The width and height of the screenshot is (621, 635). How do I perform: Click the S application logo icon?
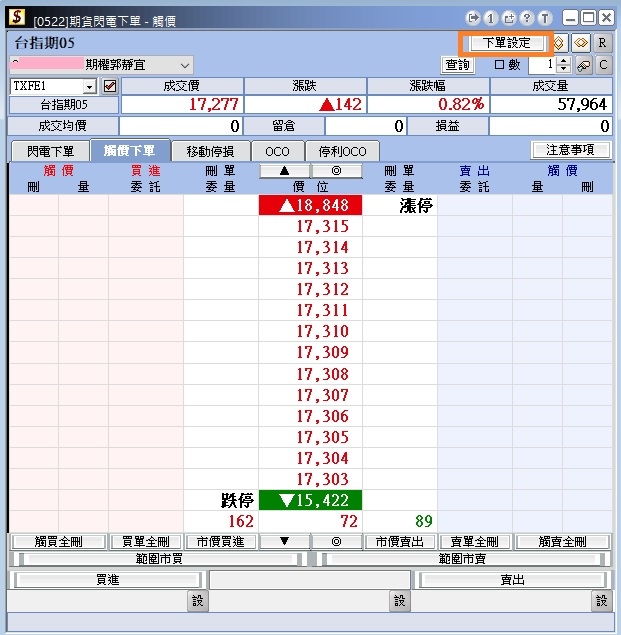pyautogui.click(x=17, y=17)
